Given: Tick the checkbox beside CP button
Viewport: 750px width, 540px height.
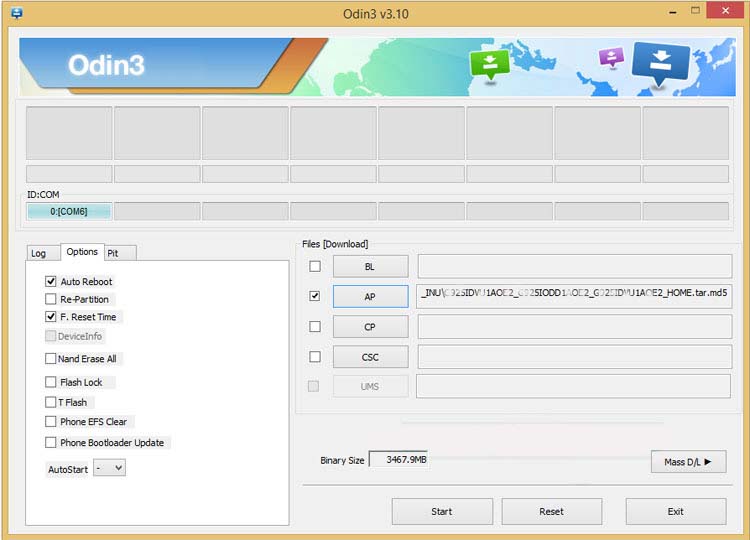Looking at the screenshot, I should tap(315, 326).
